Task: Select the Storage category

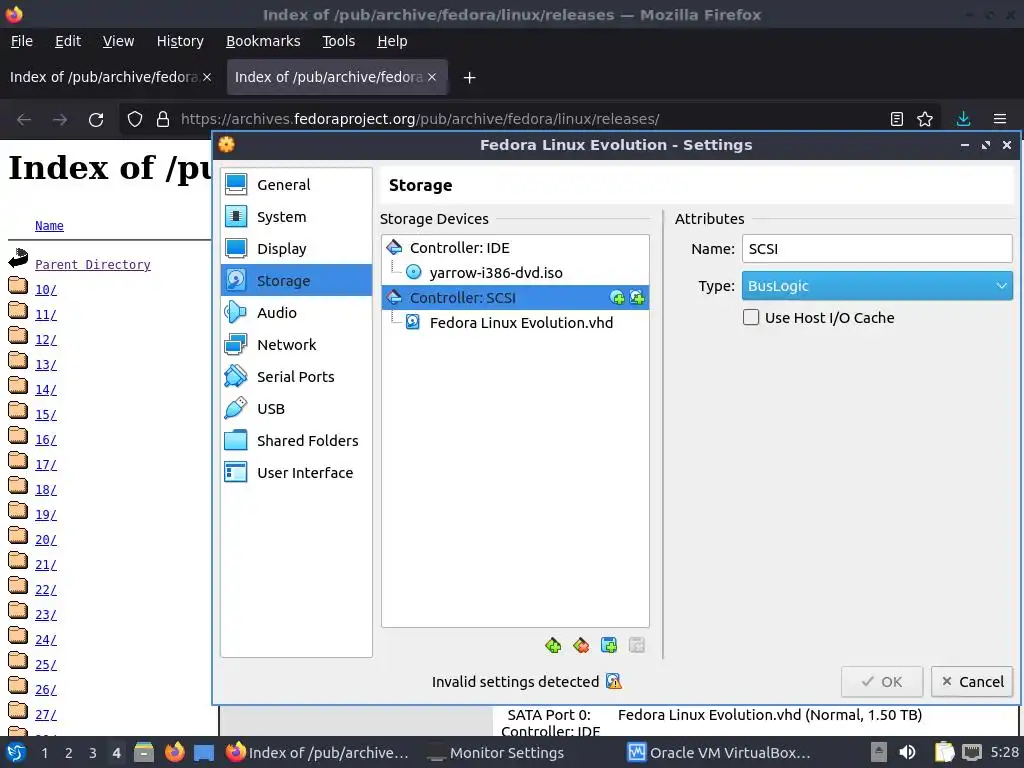Action: point(296,281)
